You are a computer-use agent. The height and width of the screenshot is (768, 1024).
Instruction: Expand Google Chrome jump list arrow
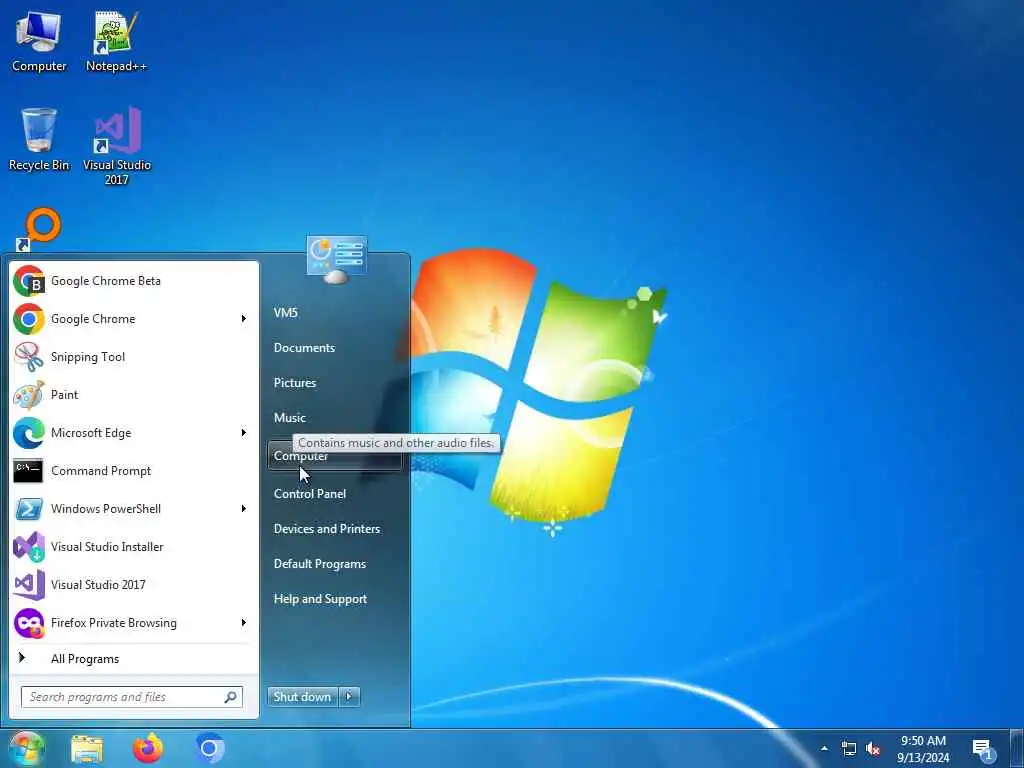244,319
